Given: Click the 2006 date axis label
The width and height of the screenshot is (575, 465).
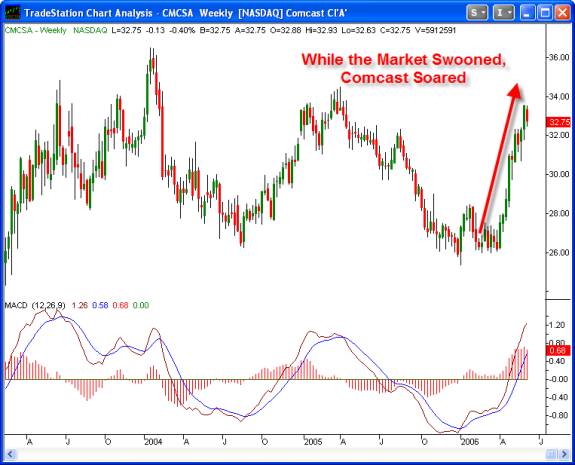Looking at the screenshot, I should point(470,442).
